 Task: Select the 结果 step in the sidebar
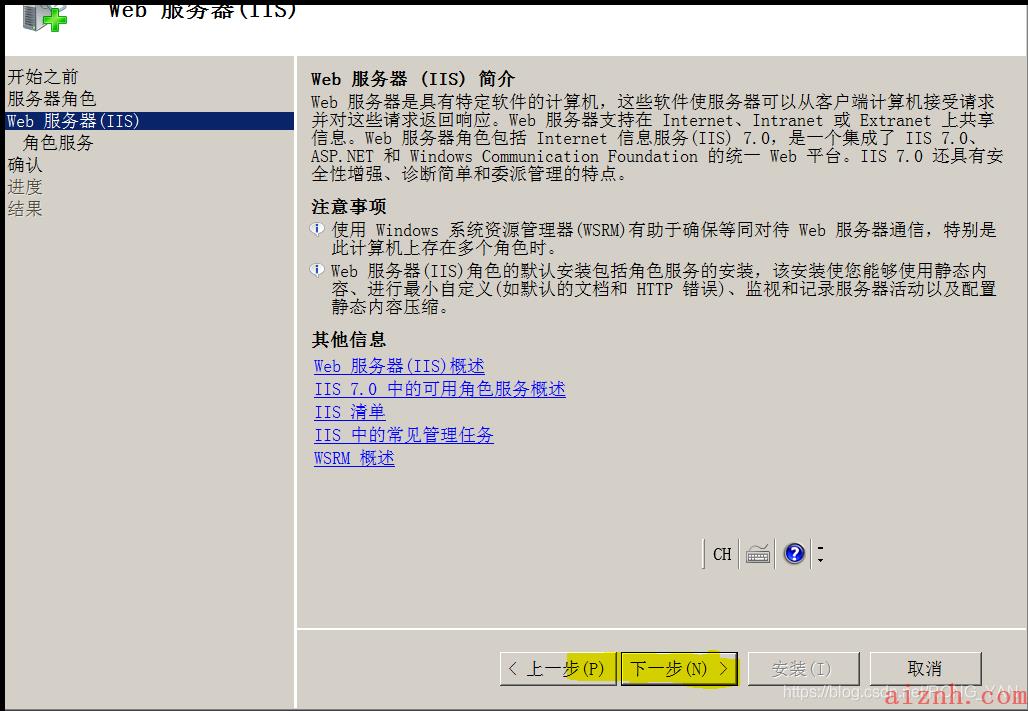coord(25,209)
